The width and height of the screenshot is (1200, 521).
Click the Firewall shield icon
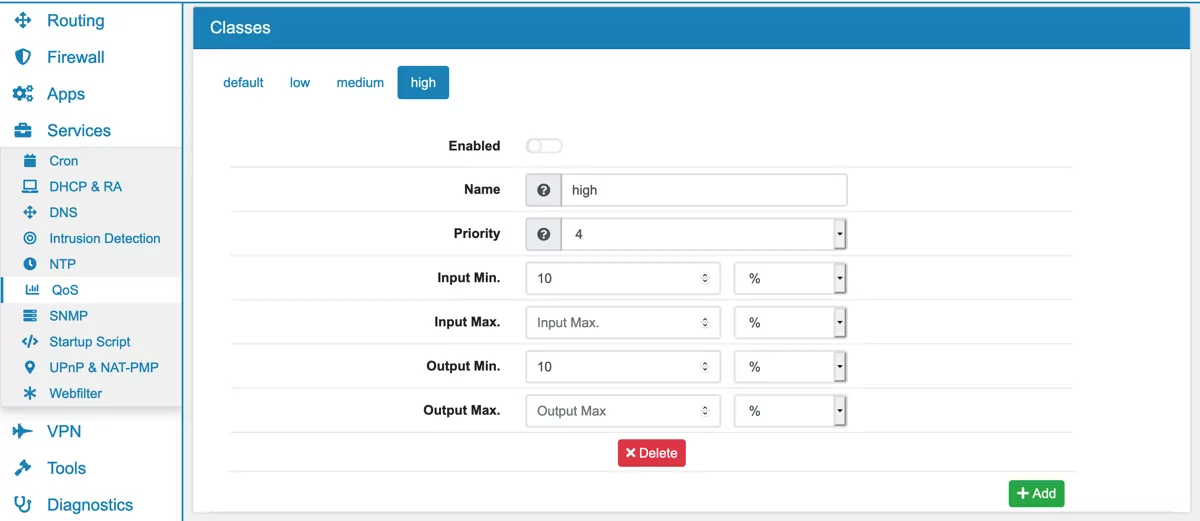(22, 57)
